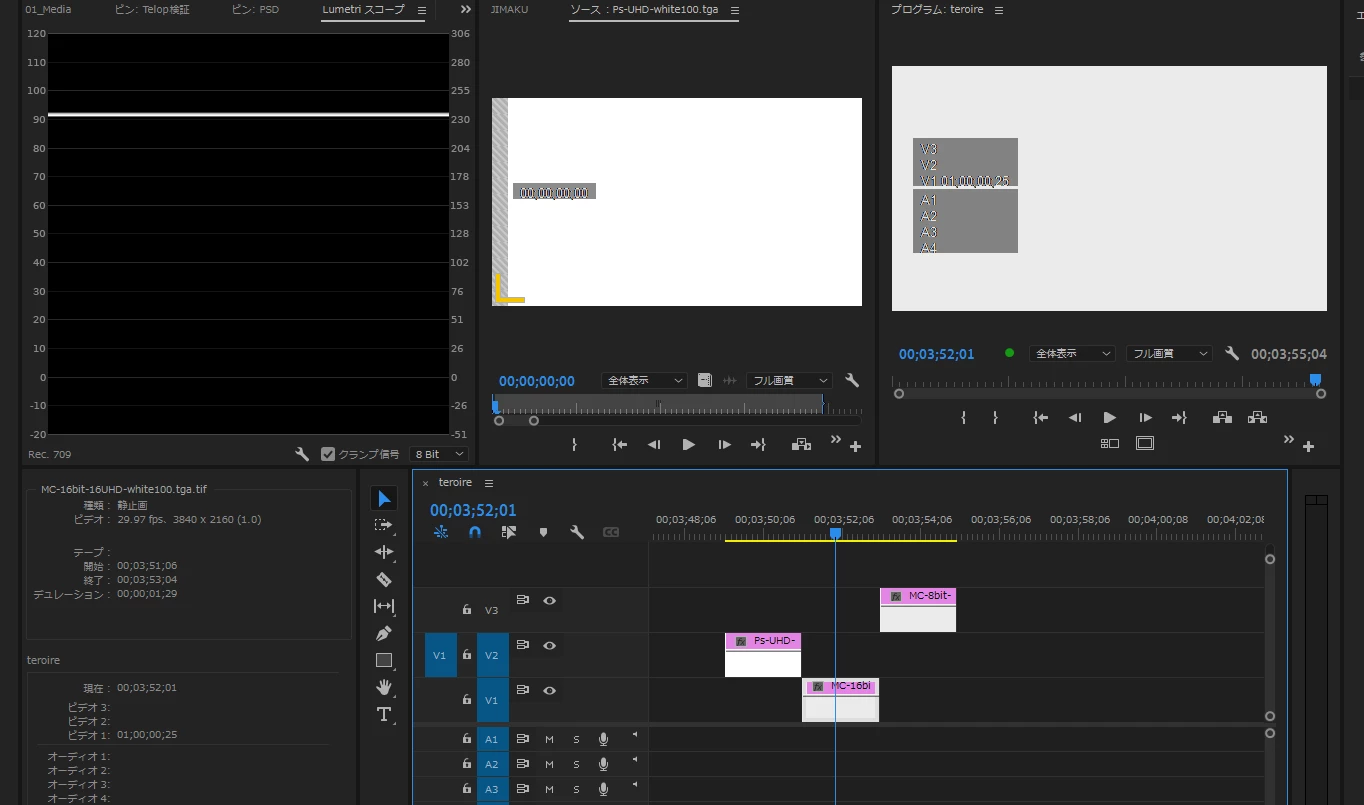Toggle nest sequence insert option in timeline
The height and width of the screenshot is (805, 1364).
[x=441, y=532]
